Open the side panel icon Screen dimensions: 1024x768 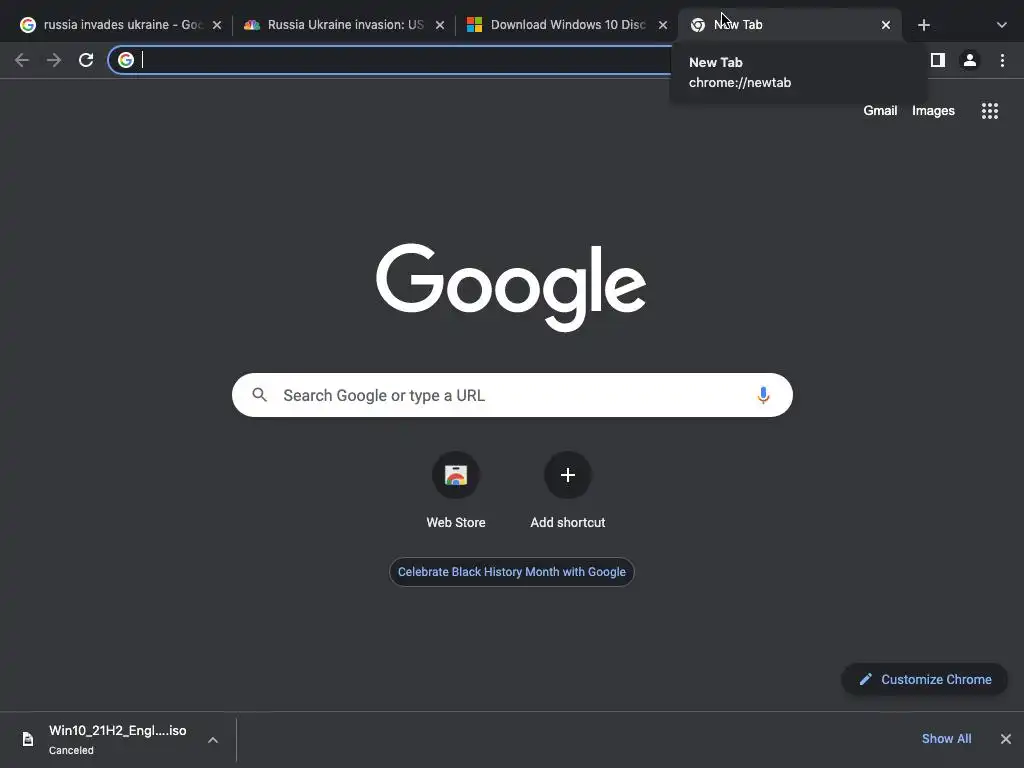937,60
